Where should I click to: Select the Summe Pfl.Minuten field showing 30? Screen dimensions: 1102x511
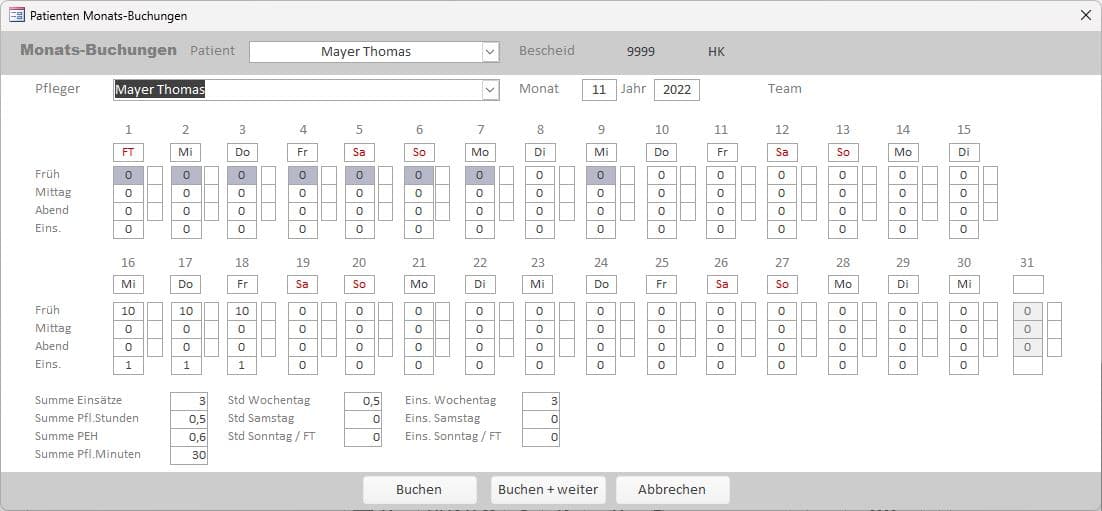[189, 455]
